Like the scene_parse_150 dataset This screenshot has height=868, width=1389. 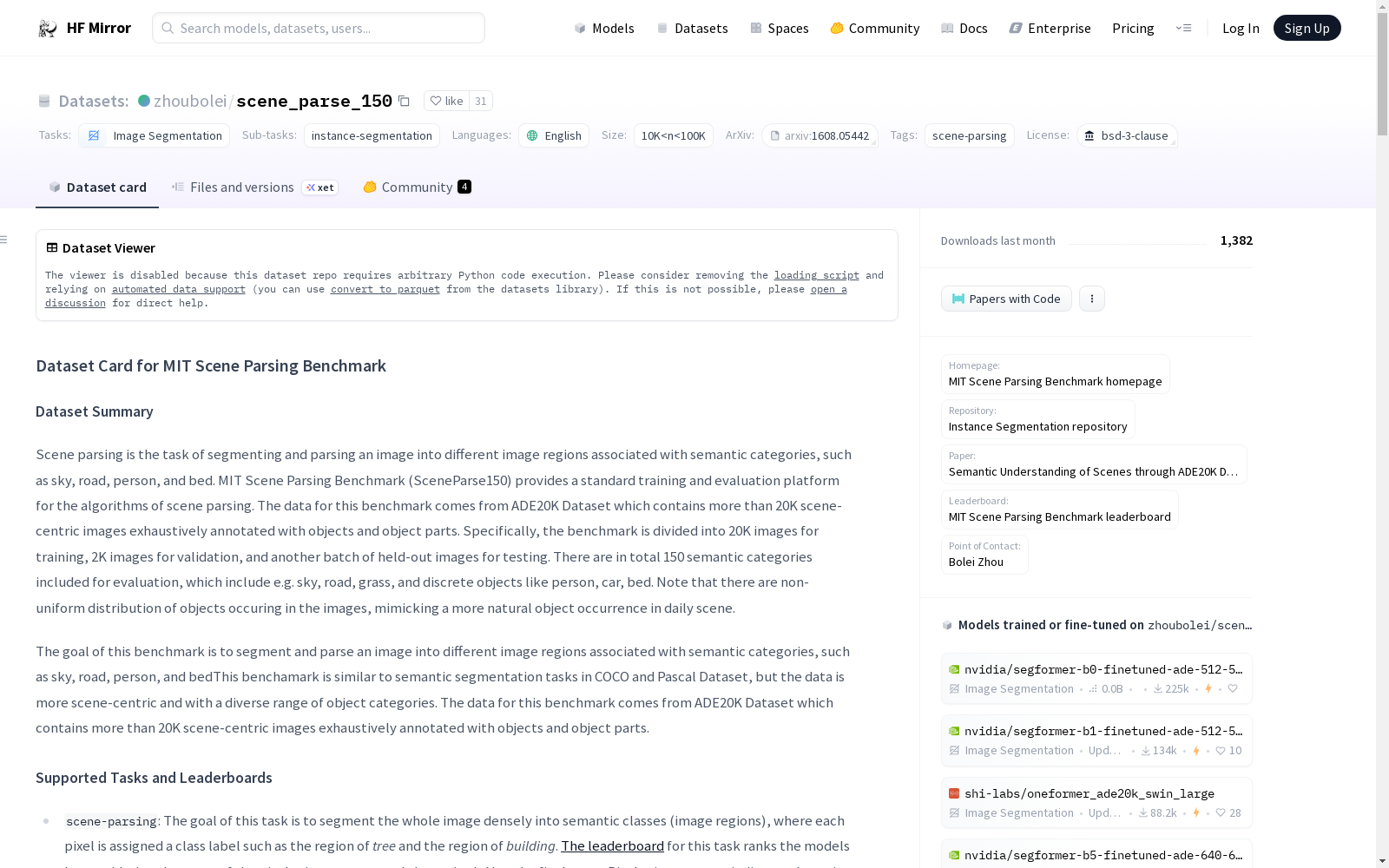pyautogui.click(x=446, y=101)
